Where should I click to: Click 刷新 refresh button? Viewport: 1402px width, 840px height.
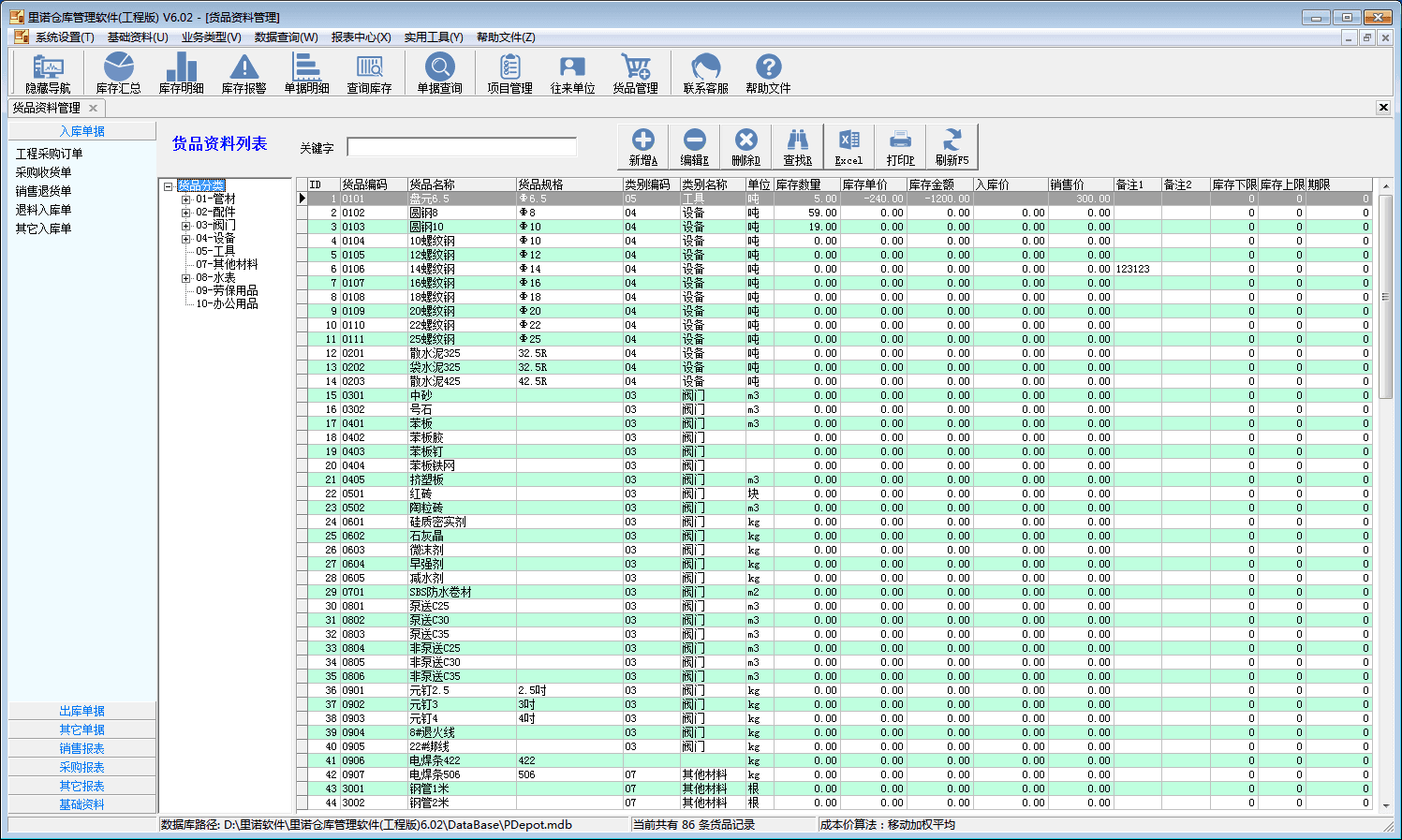pyautogui.click(x=952, y=147)
